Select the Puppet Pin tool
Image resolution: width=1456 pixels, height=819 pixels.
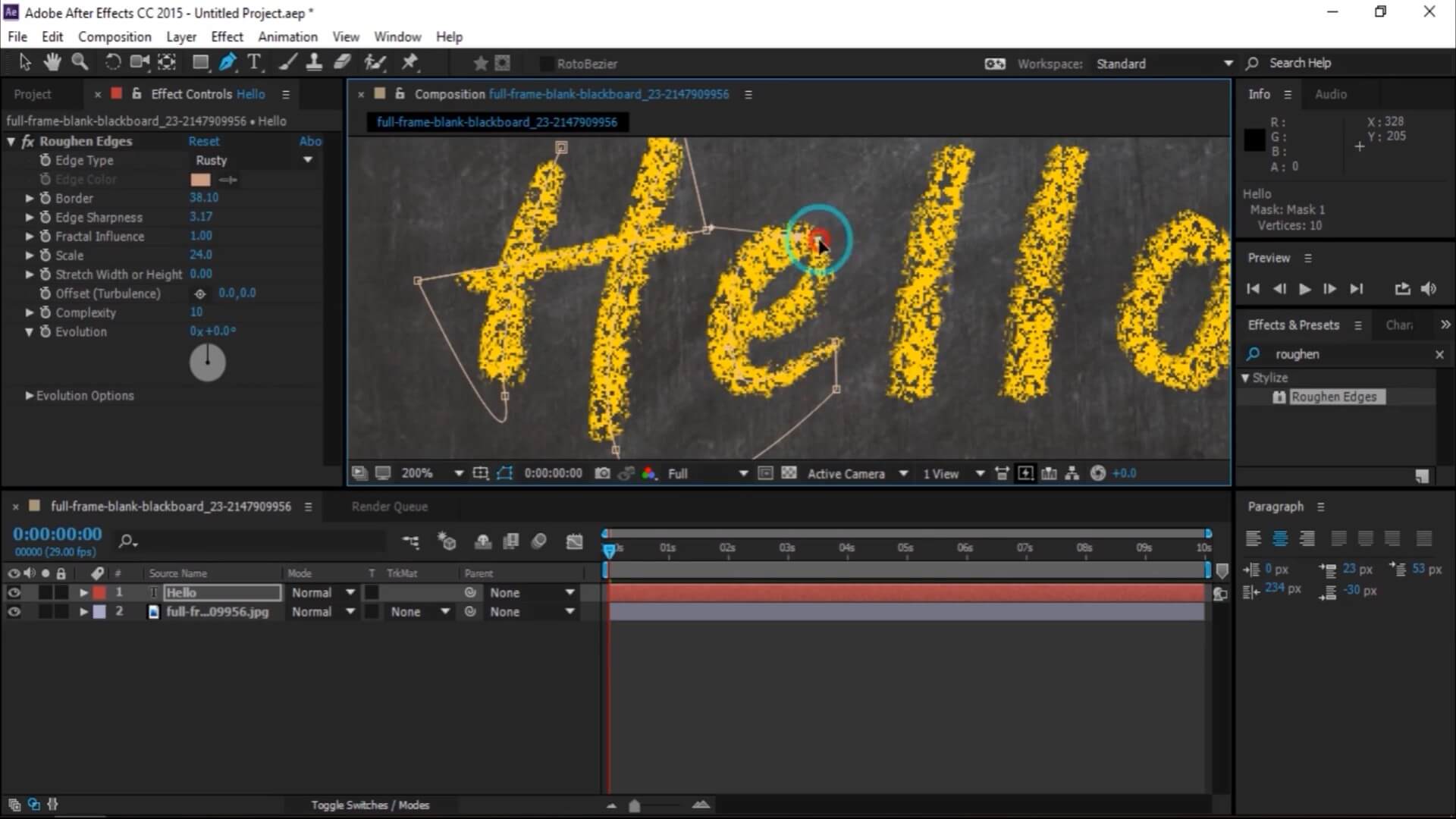coord(410,62)
